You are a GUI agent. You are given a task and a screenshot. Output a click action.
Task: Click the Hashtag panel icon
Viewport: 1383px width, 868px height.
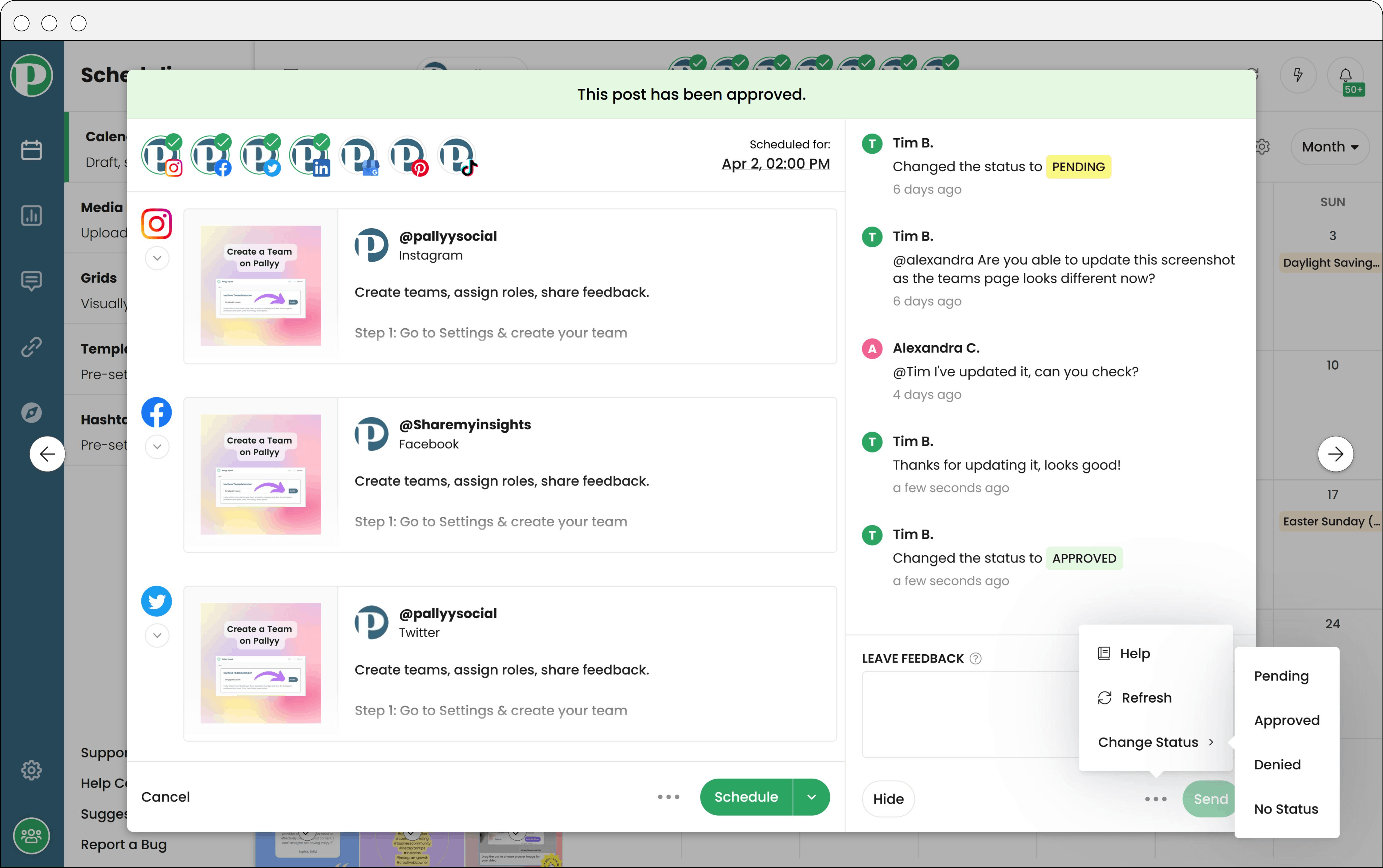[32, 413]
